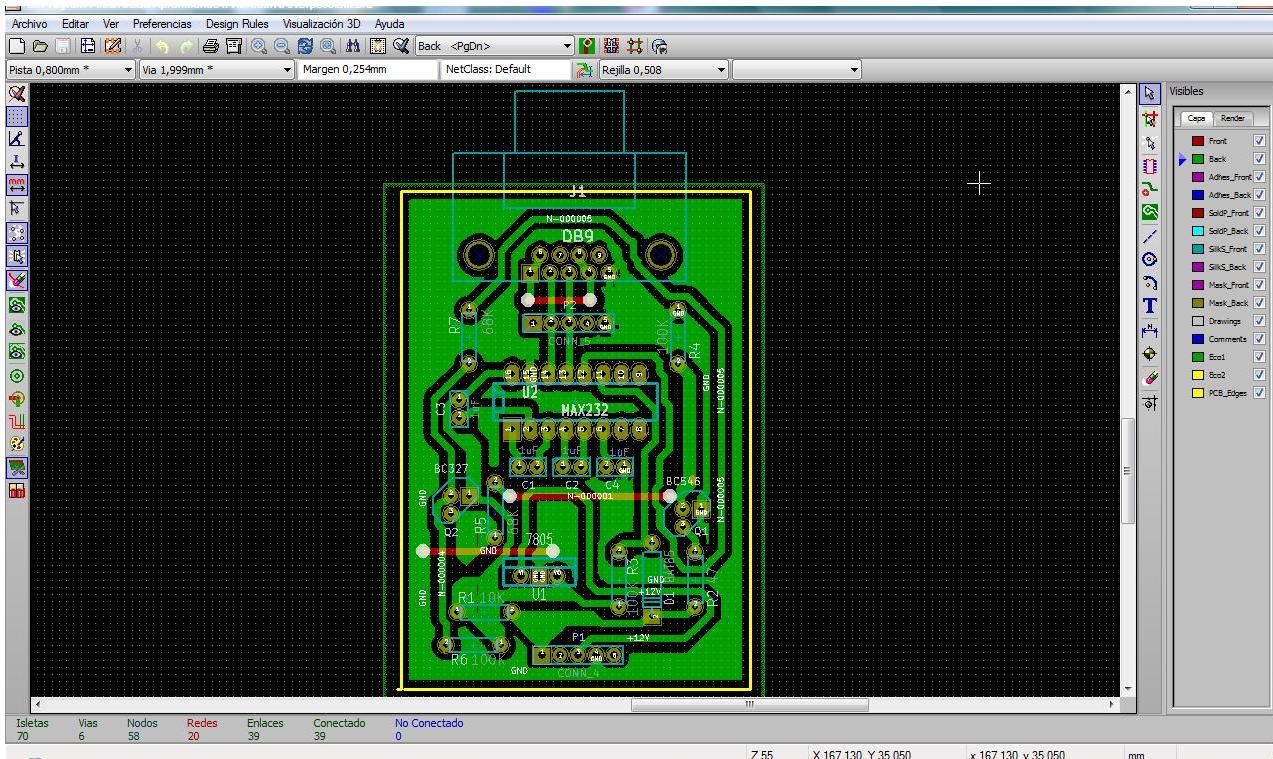1273x759 pixels.
Task: Select the Delete items eraser tool
Action: click(x=1150, y=376)
